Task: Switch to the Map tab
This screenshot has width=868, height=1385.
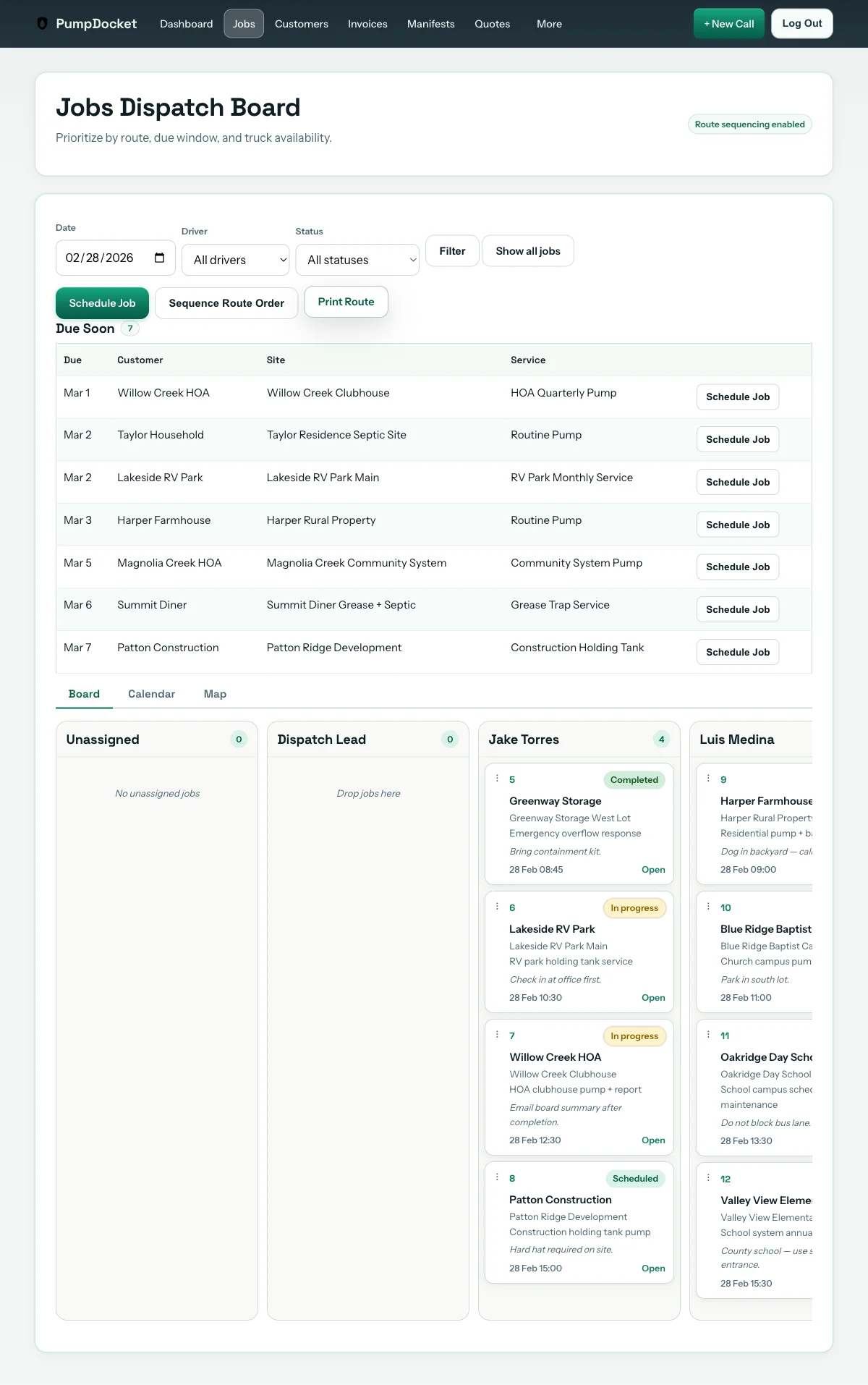Action: click(215, 694)
